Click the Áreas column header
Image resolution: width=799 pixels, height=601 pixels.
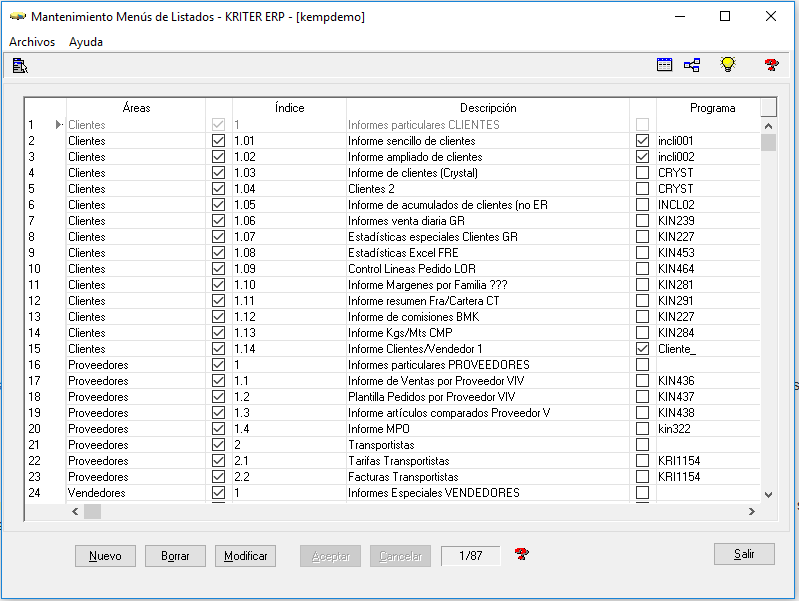136,108
